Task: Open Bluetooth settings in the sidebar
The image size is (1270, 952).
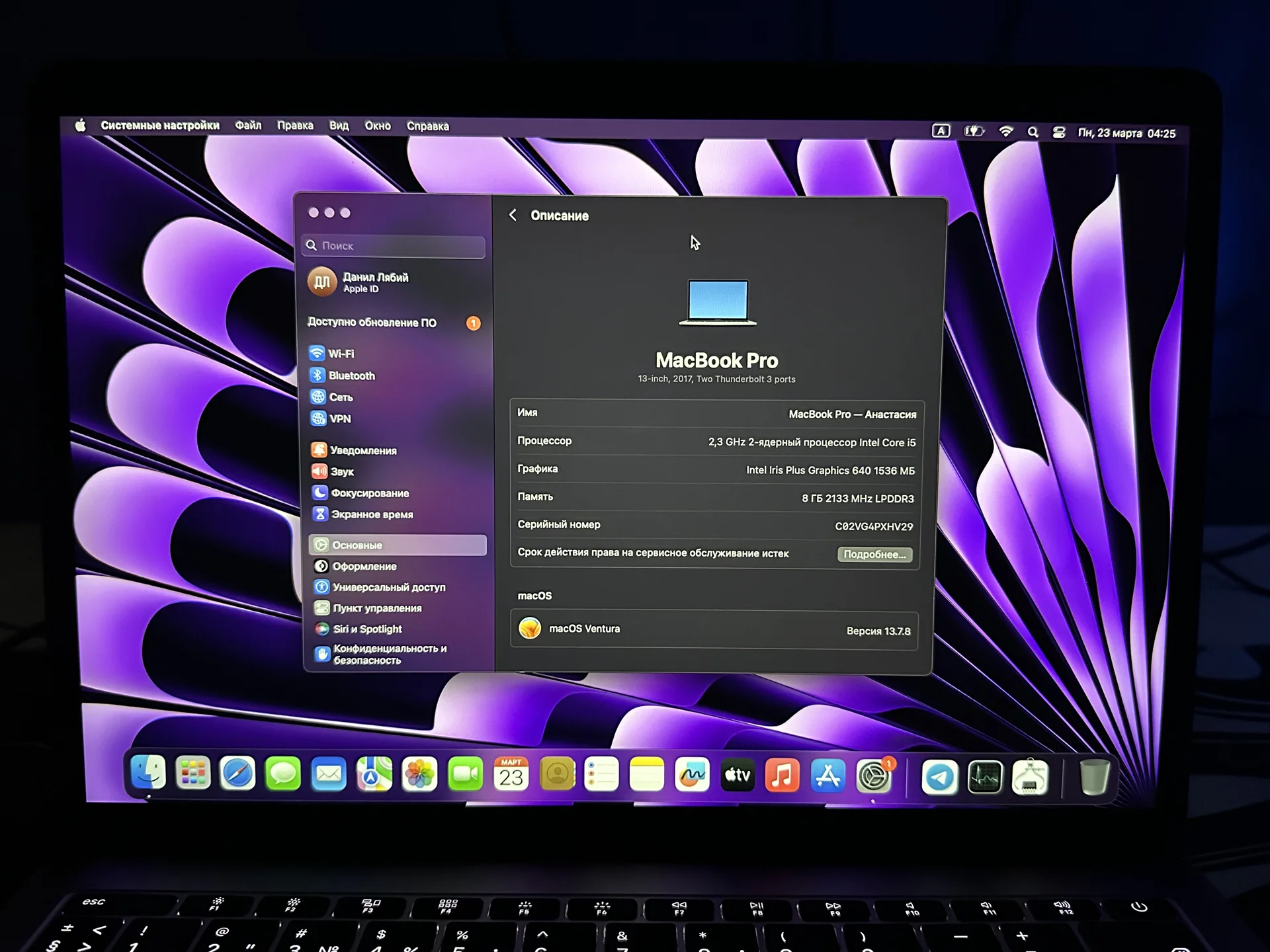Action: 343,376
